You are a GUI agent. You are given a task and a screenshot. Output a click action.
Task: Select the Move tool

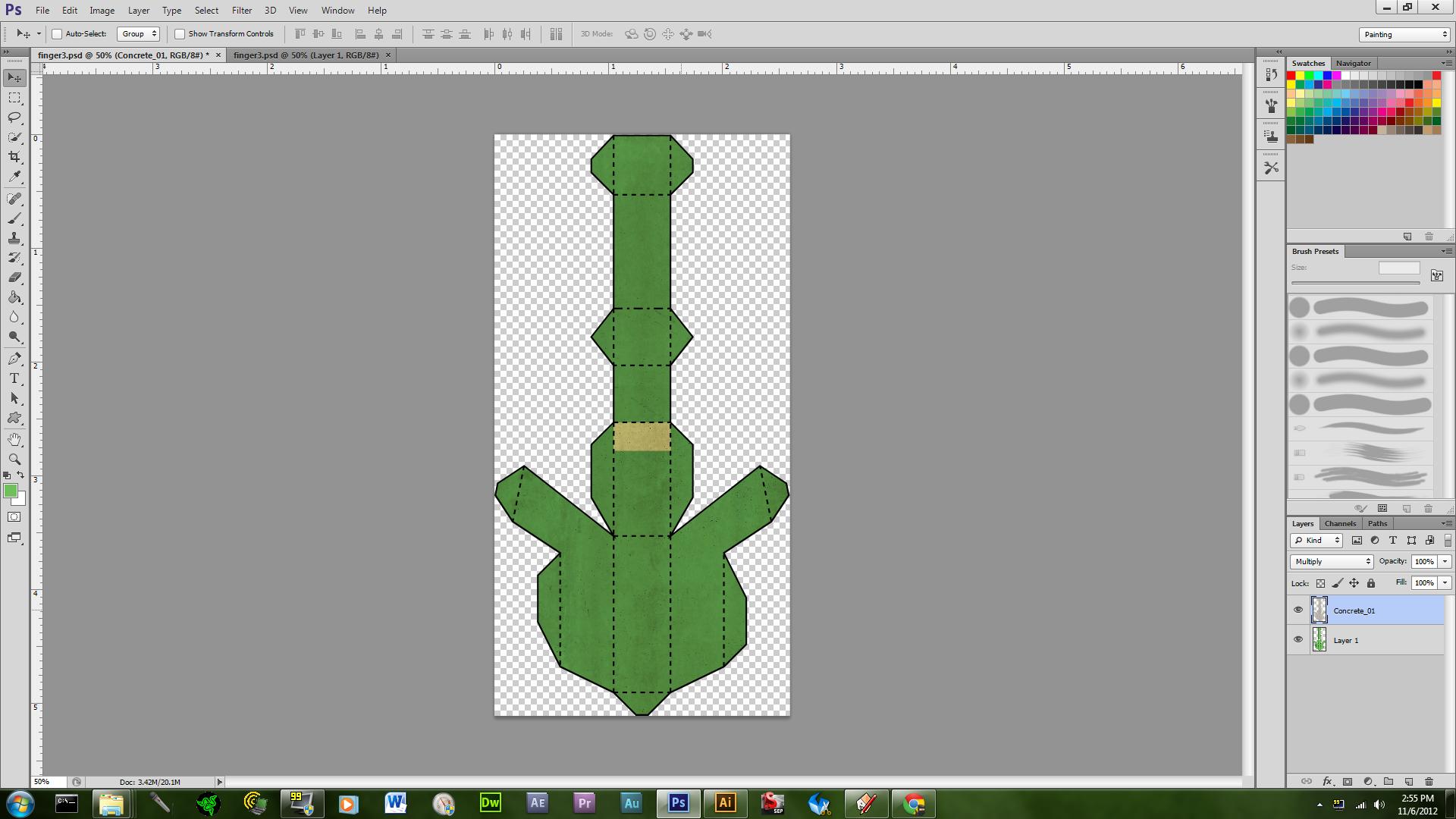14,78
